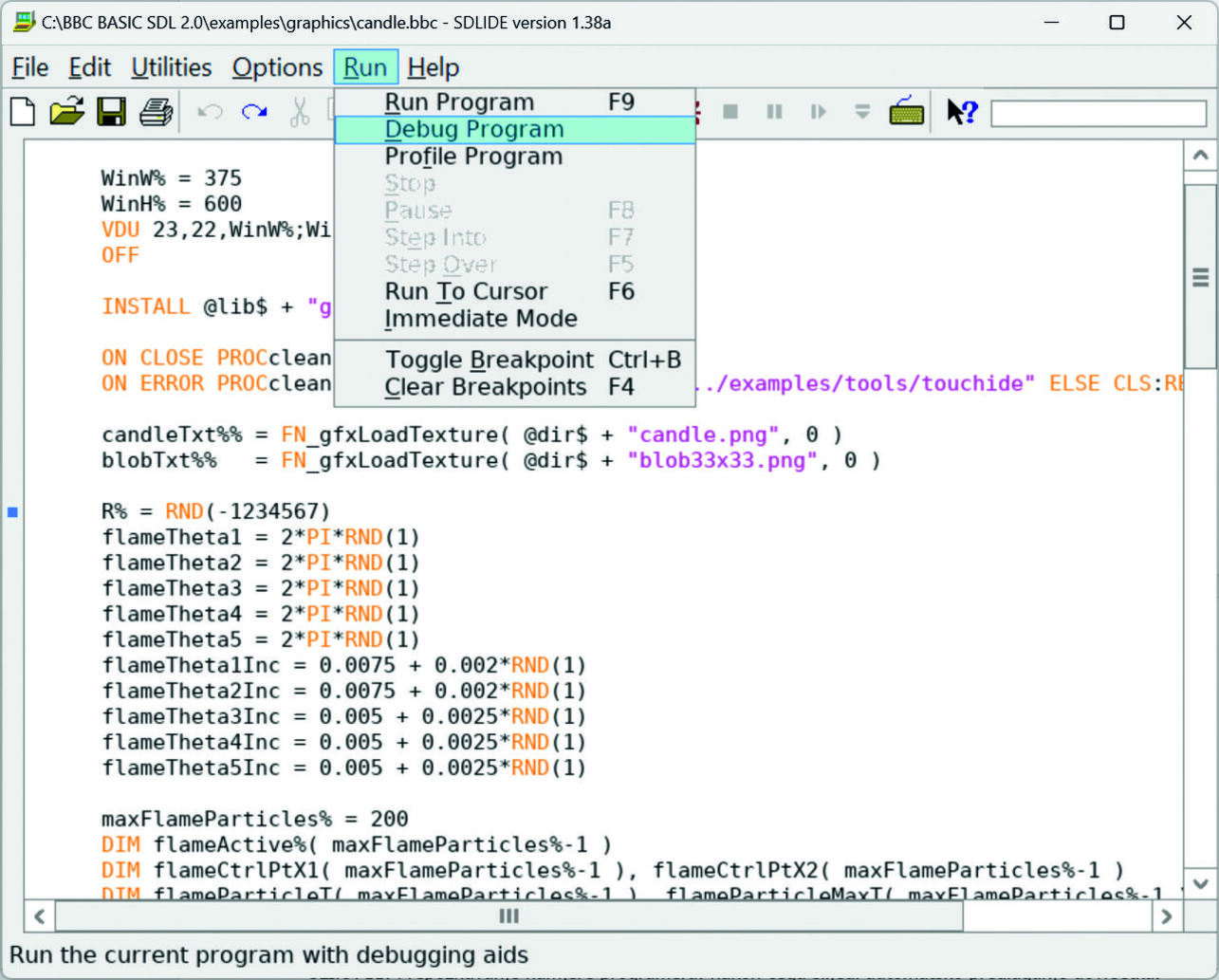Click the "candle.png" string in code
Viewport: 1219px width, 980px height.
pyautogui.click(x=703, y=435)
